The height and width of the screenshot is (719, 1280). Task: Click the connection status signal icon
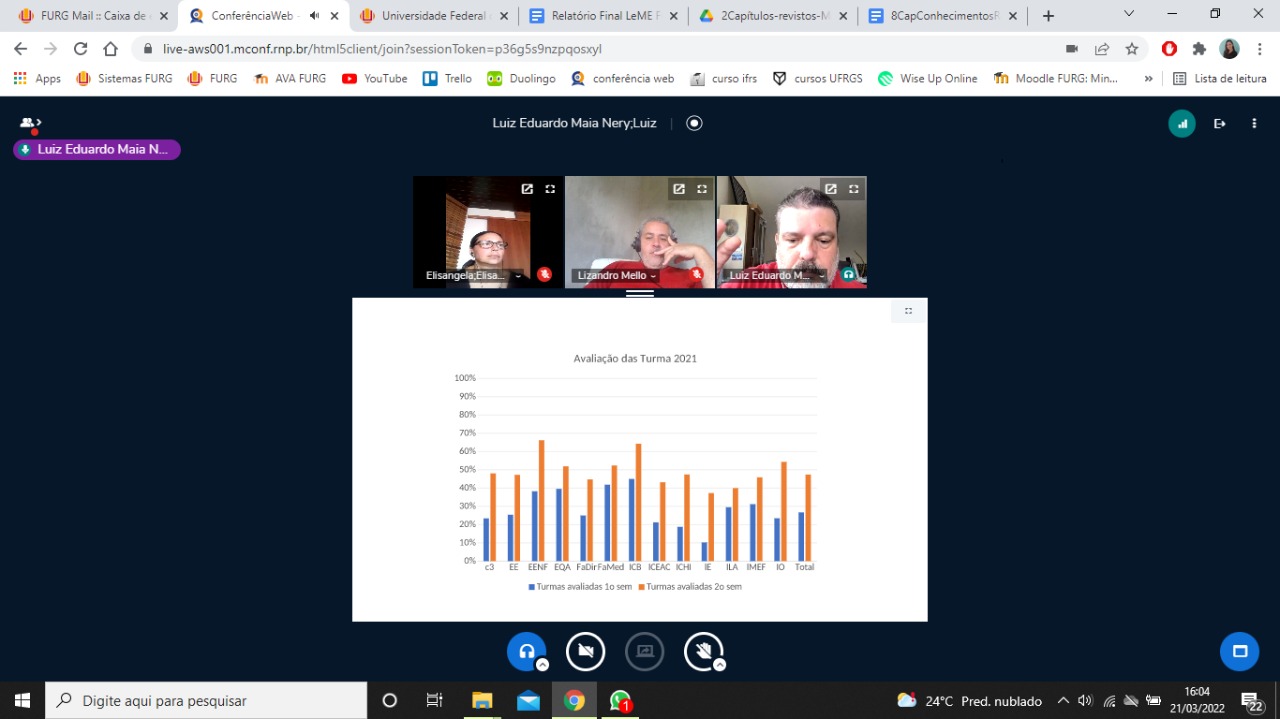coord(1182,123)
